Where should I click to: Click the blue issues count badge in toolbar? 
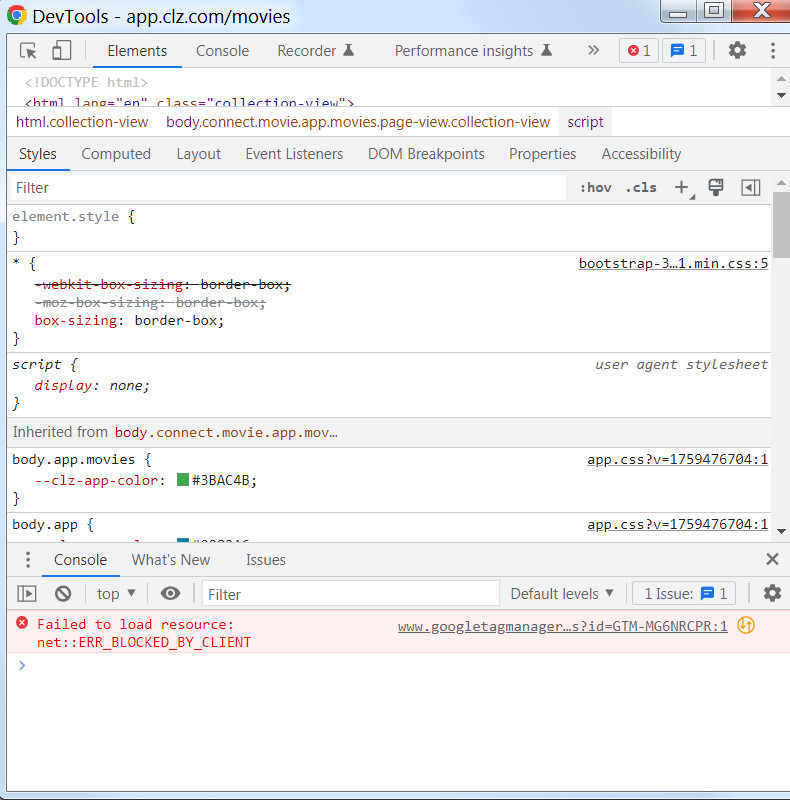[x=684, y=51]
